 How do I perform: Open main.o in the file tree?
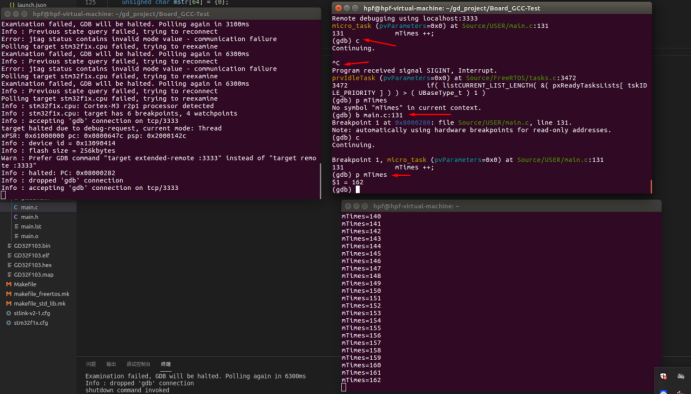pos(29,236)
